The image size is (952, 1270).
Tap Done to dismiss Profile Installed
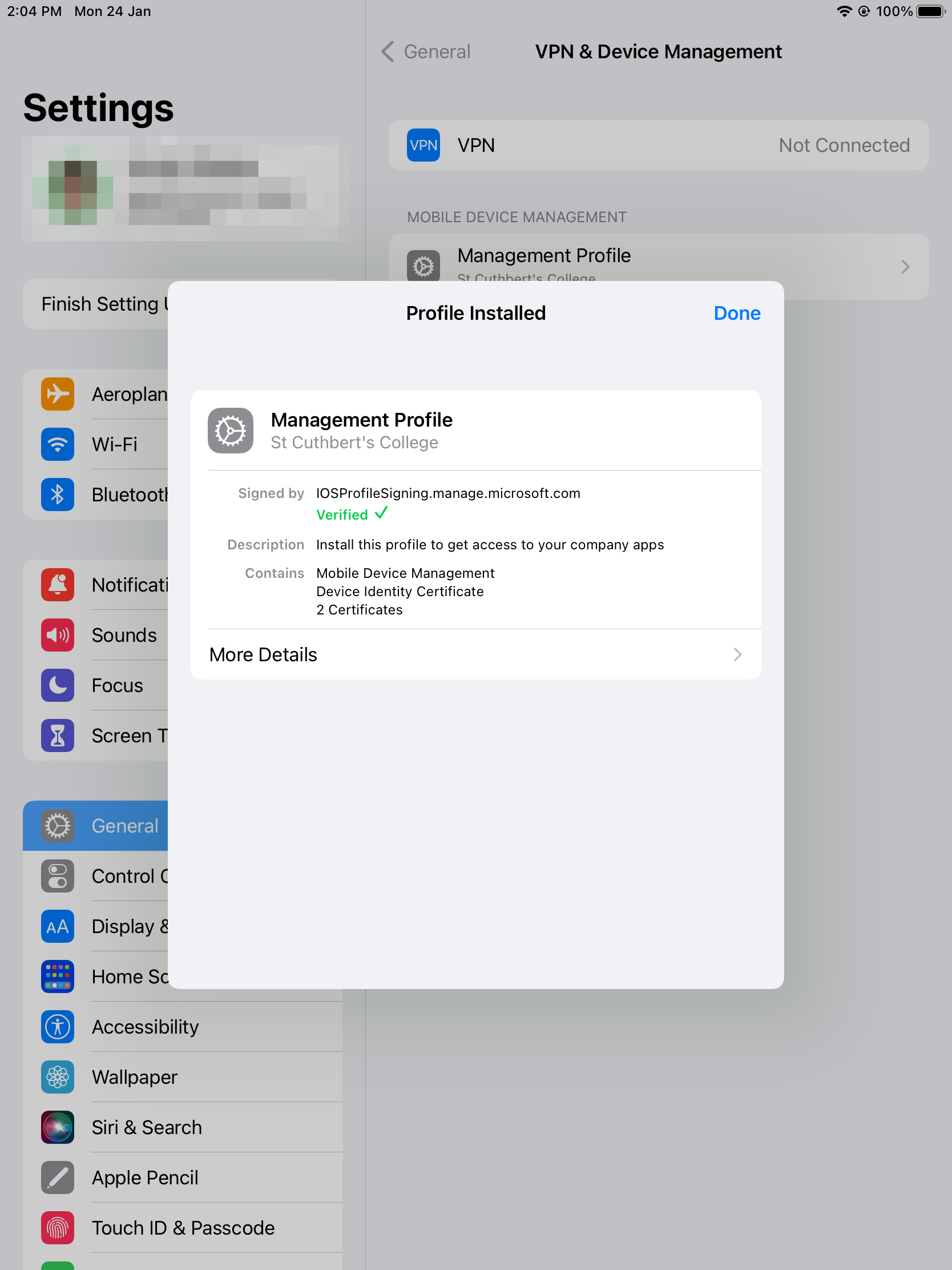pos(737,313)
